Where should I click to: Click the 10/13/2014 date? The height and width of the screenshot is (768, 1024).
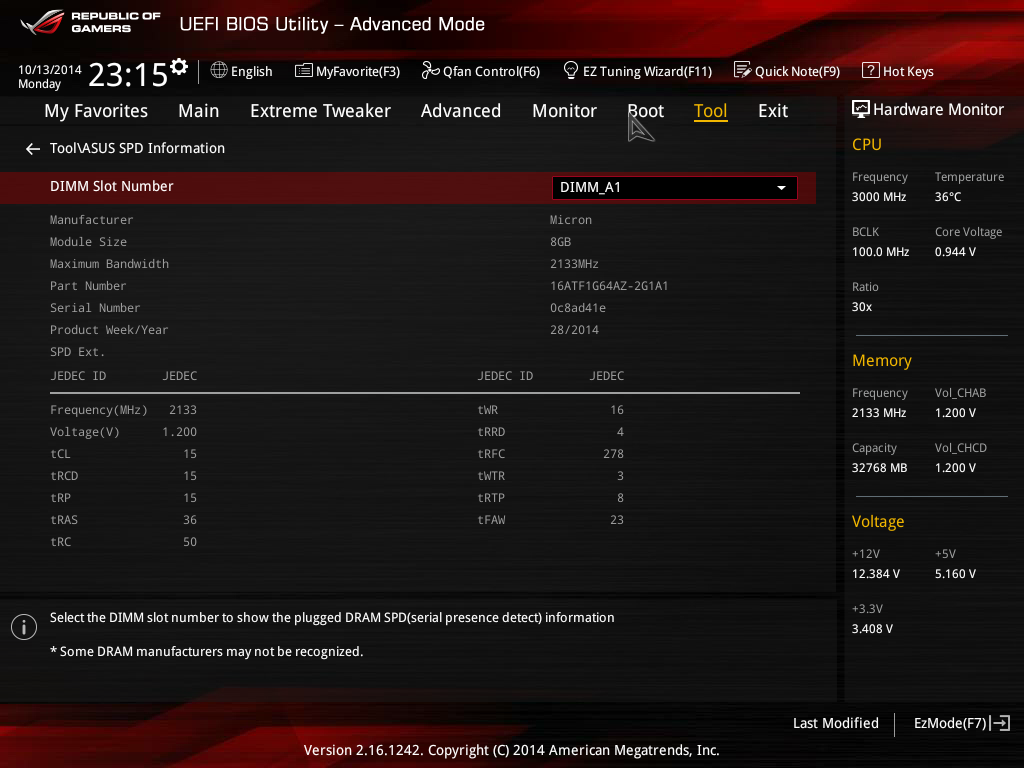click(x=50, y=69)
